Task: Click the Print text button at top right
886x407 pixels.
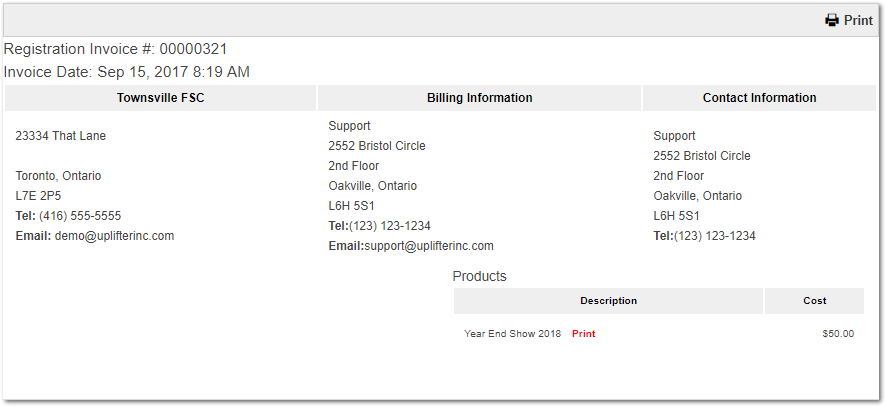Action: tap(858, 20)
